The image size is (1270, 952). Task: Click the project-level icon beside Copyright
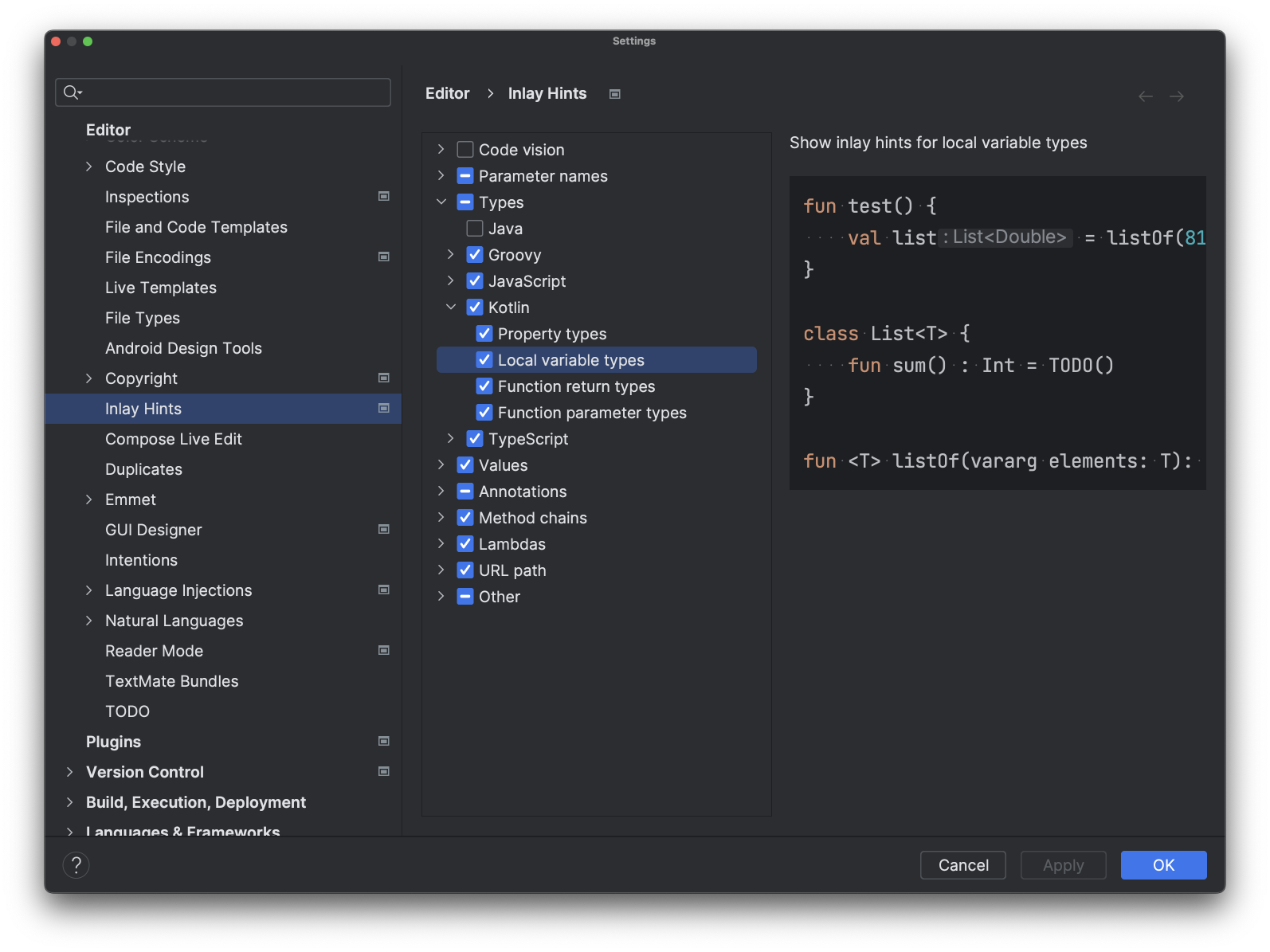(x=384, y=378)
